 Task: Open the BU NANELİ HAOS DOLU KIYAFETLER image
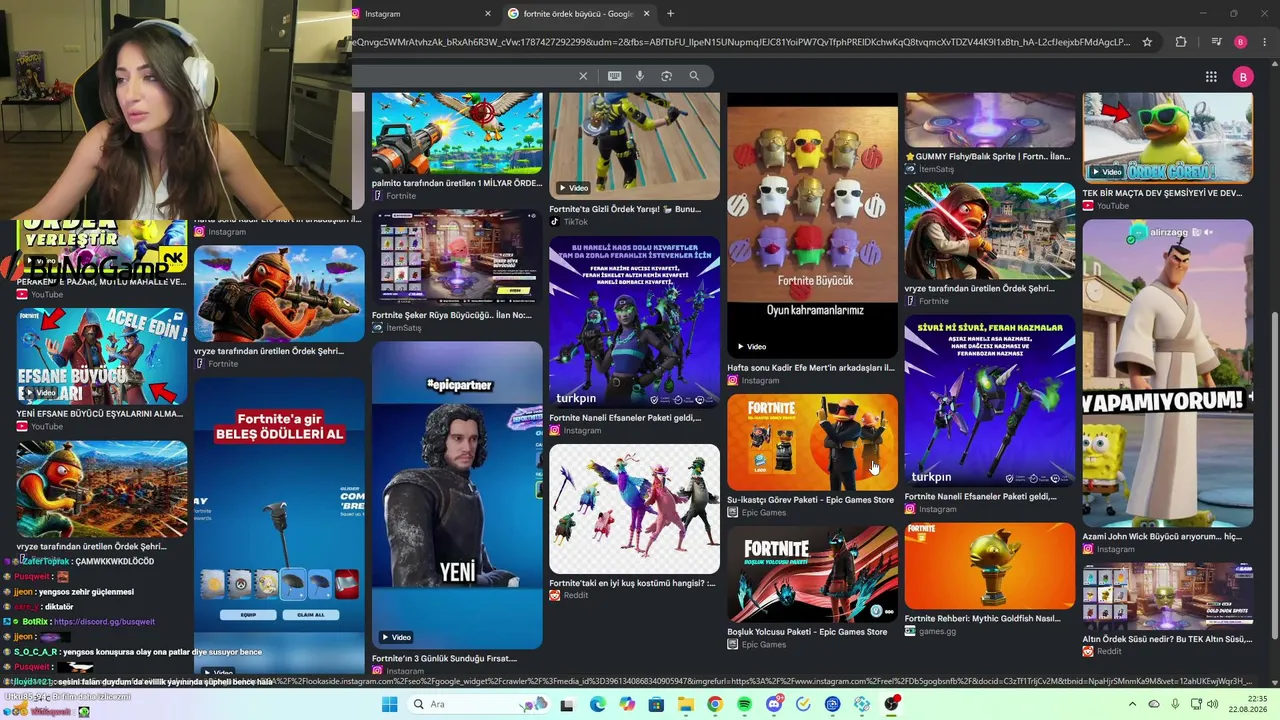pos(634,322)
